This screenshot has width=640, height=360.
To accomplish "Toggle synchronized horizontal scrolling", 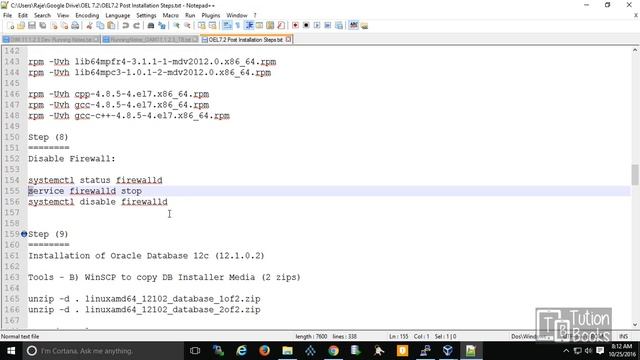I will pos(213,26).
